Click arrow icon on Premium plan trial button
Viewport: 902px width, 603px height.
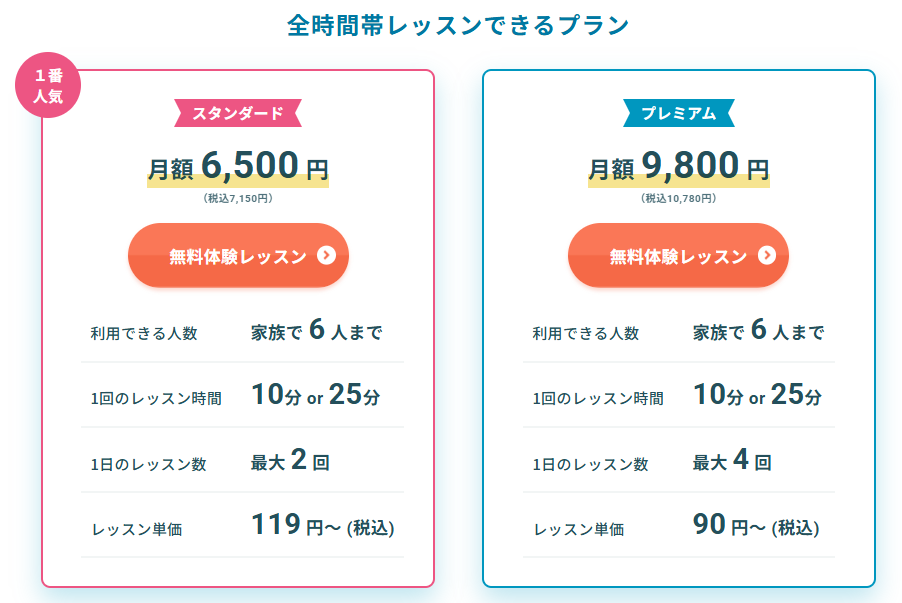tap(767, 255)
